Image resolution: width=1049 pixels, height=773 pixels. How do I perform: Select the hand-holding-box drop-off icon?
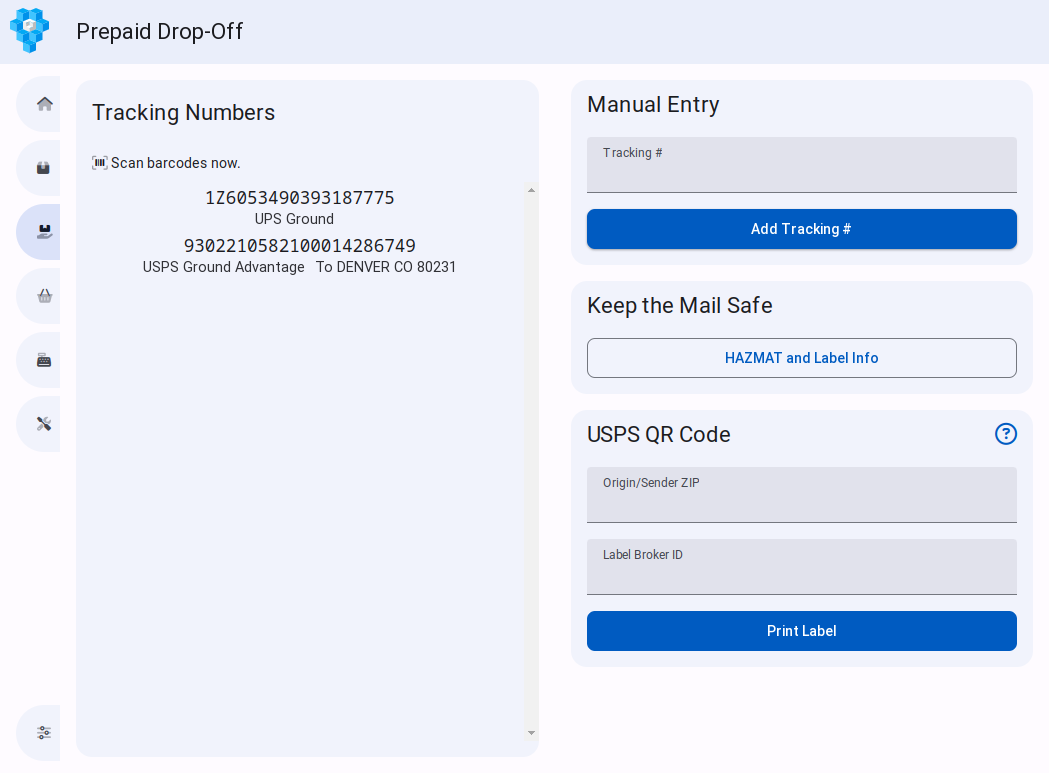pos(44,232)
